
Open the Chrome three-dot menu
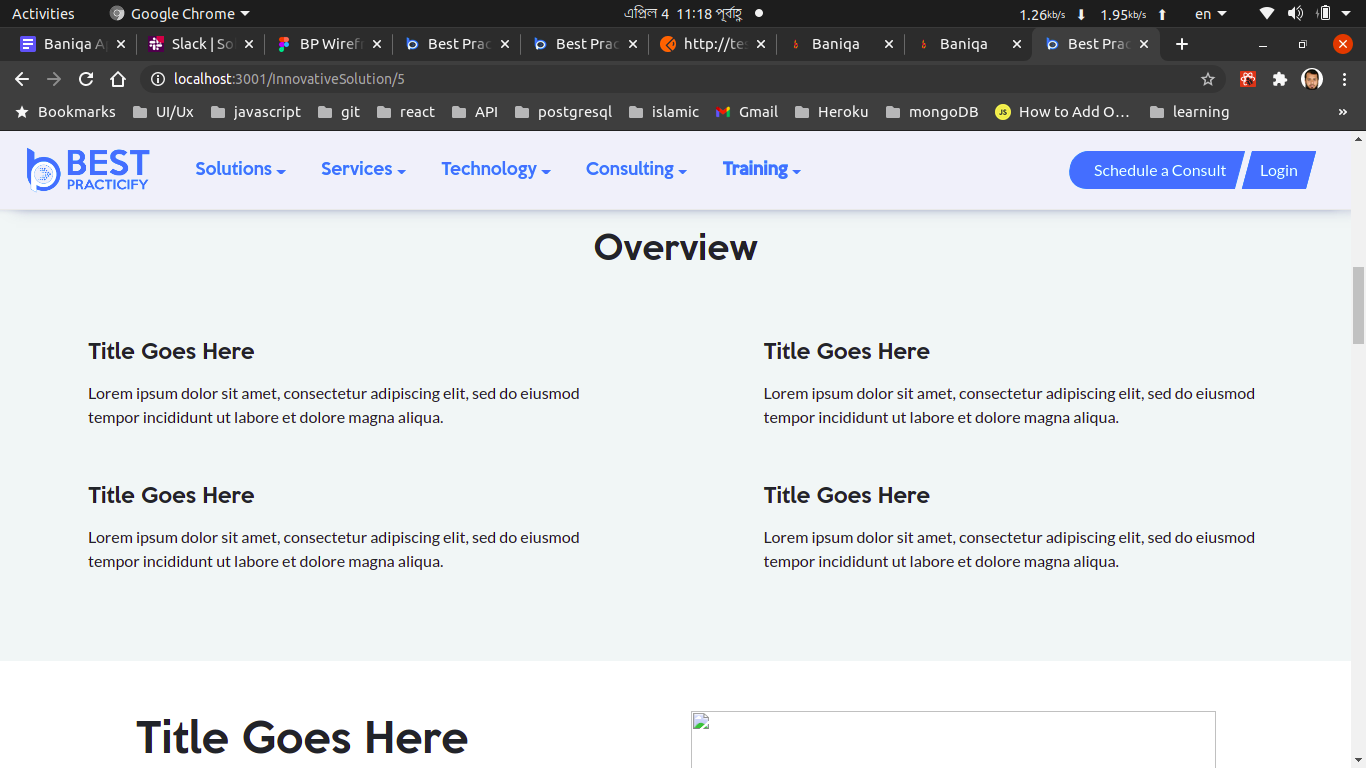coord(1344,79)
